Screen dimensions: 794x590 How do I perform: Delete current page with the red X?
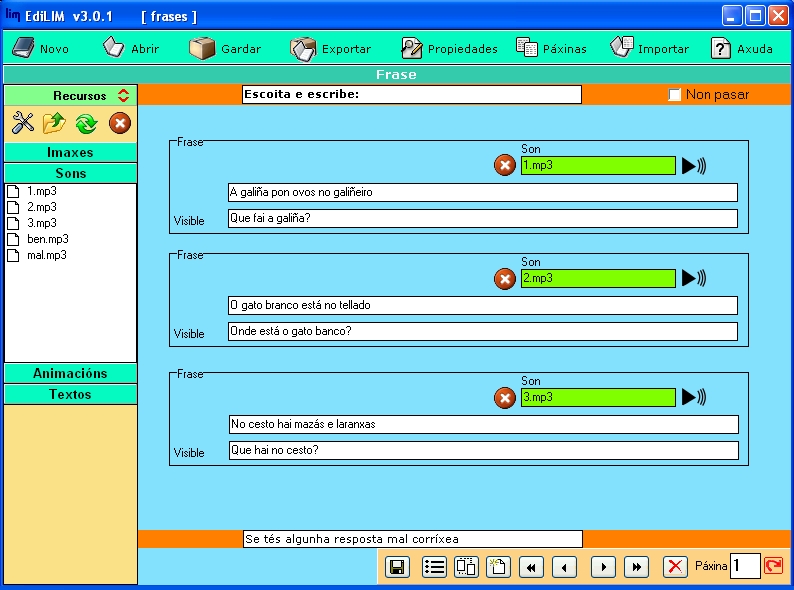676,567
